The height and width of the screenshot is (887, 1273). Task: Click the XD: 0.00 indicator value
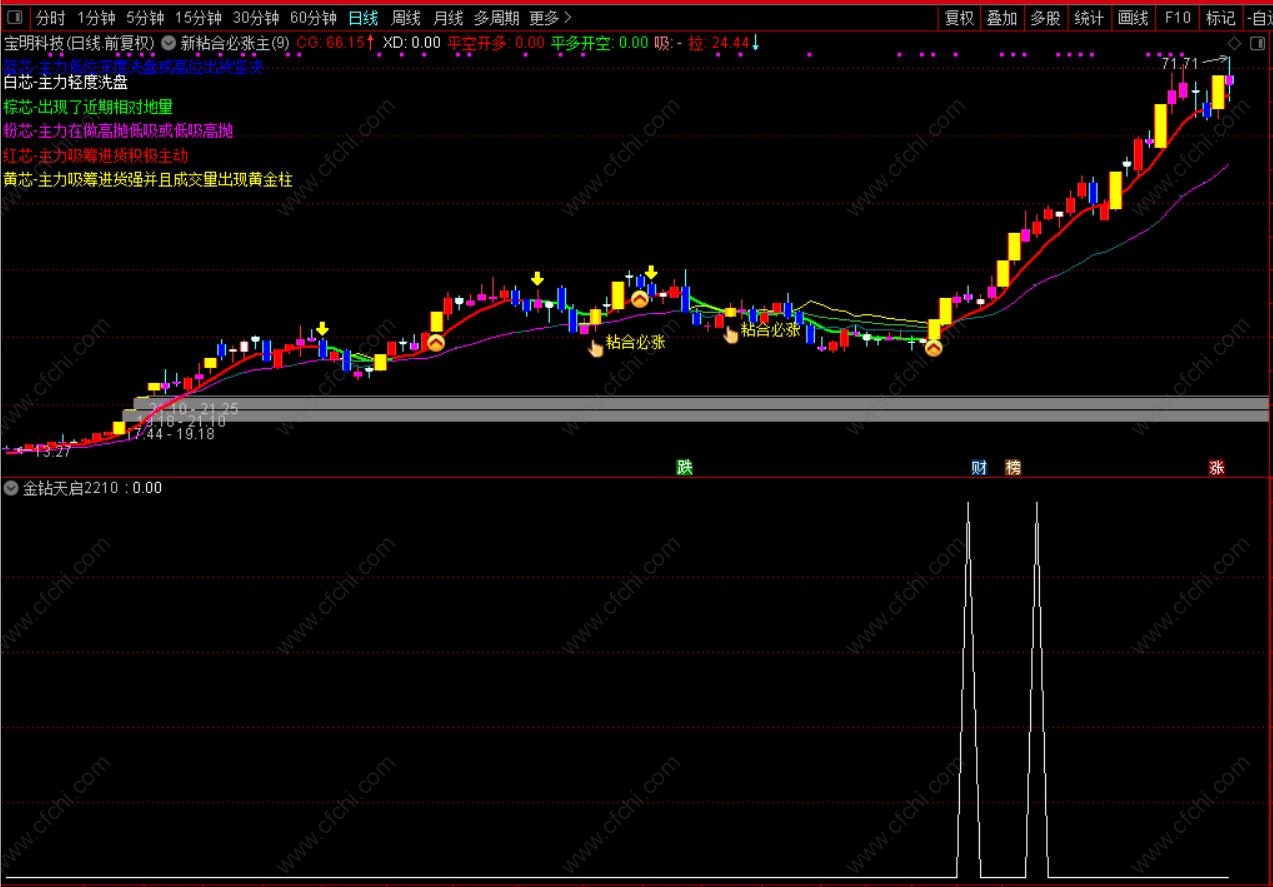pyautogui.click(x=412, y=43)
